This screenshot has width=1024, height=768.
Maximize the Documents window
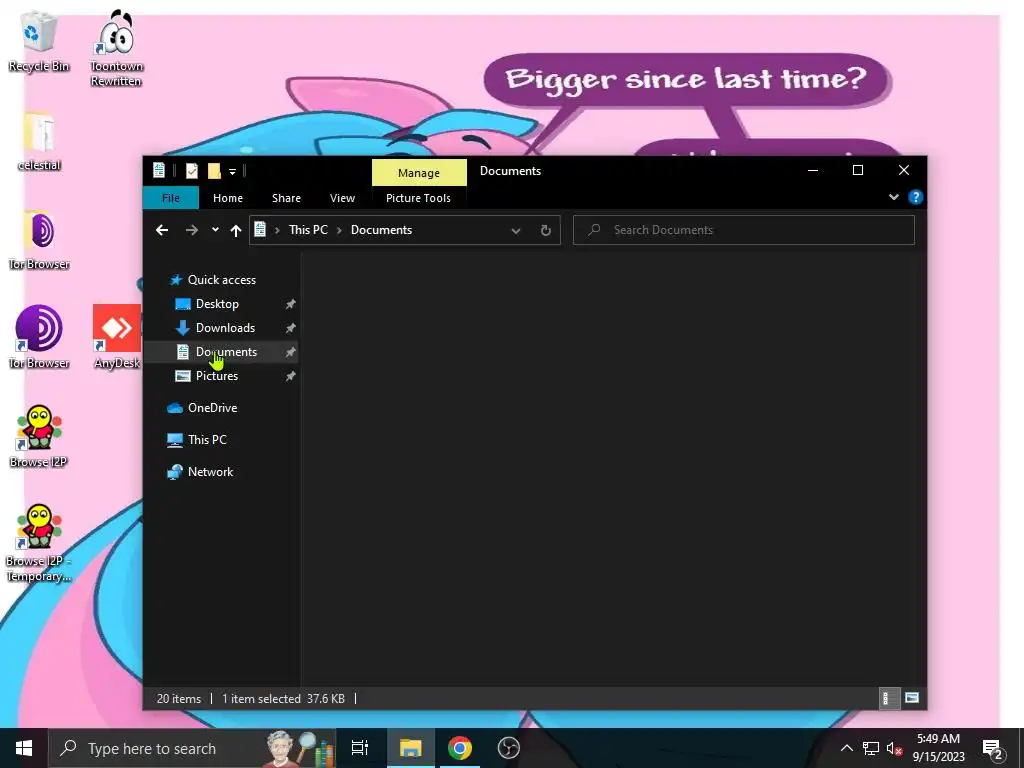(858, 170)
